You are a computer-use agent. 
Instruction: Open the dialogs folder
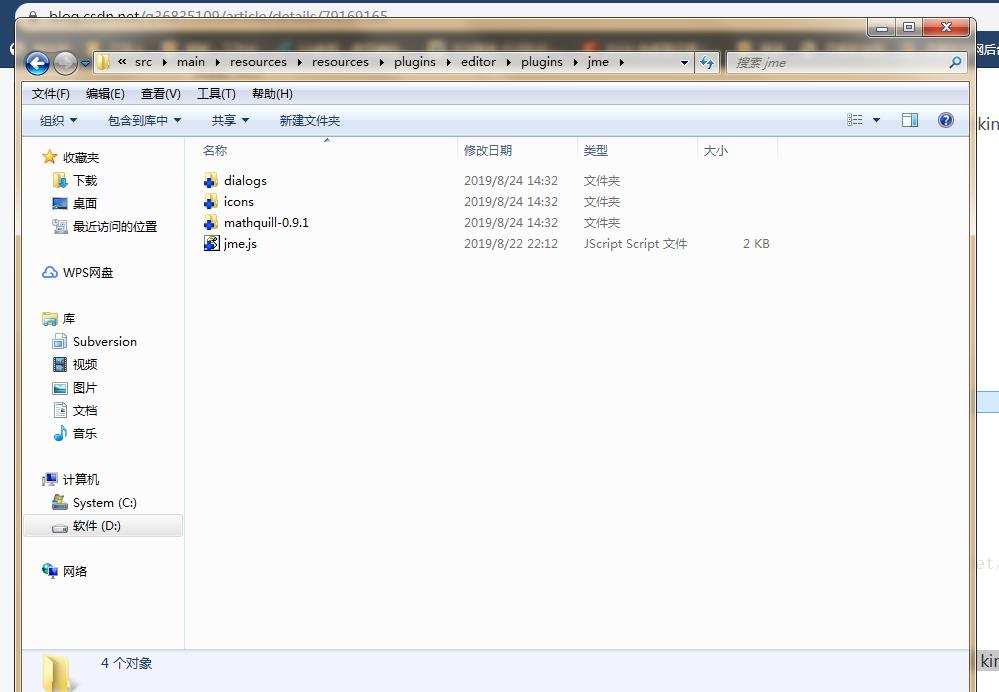(x=246, y=181)
